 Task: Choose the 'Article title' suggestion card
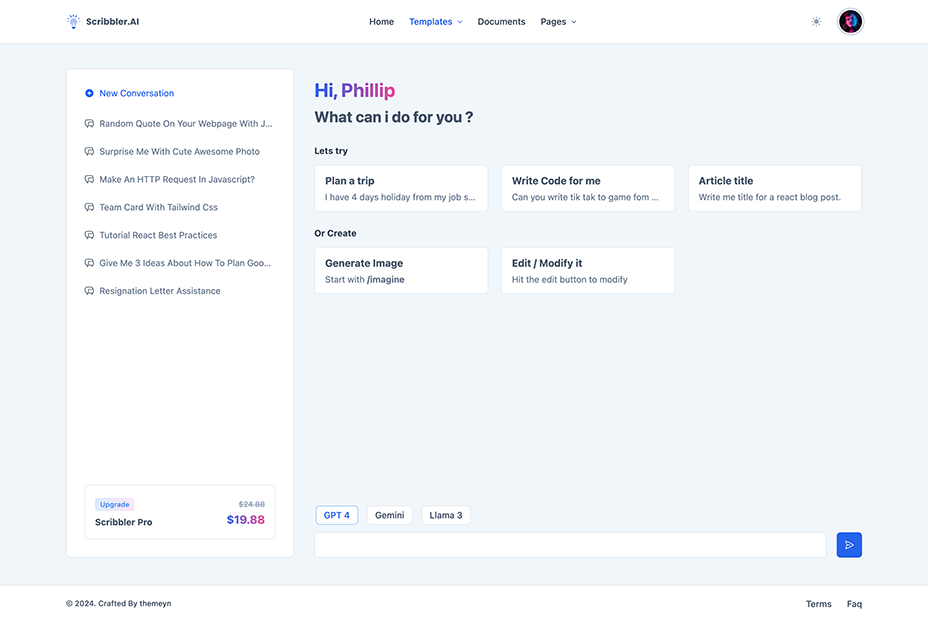pyautogui.click(x=775, y=188)
